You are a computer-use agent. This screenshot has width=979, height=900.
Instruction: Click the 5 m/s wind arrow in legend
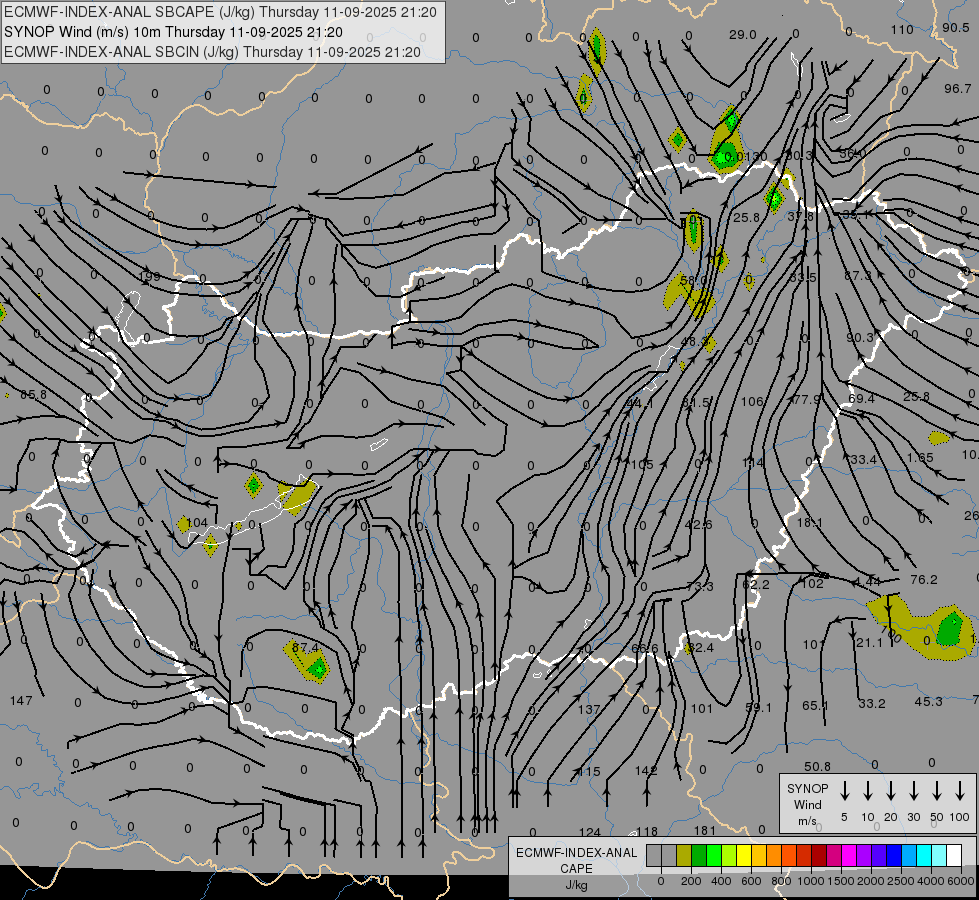pyautogui.click(x=844, y=791)
